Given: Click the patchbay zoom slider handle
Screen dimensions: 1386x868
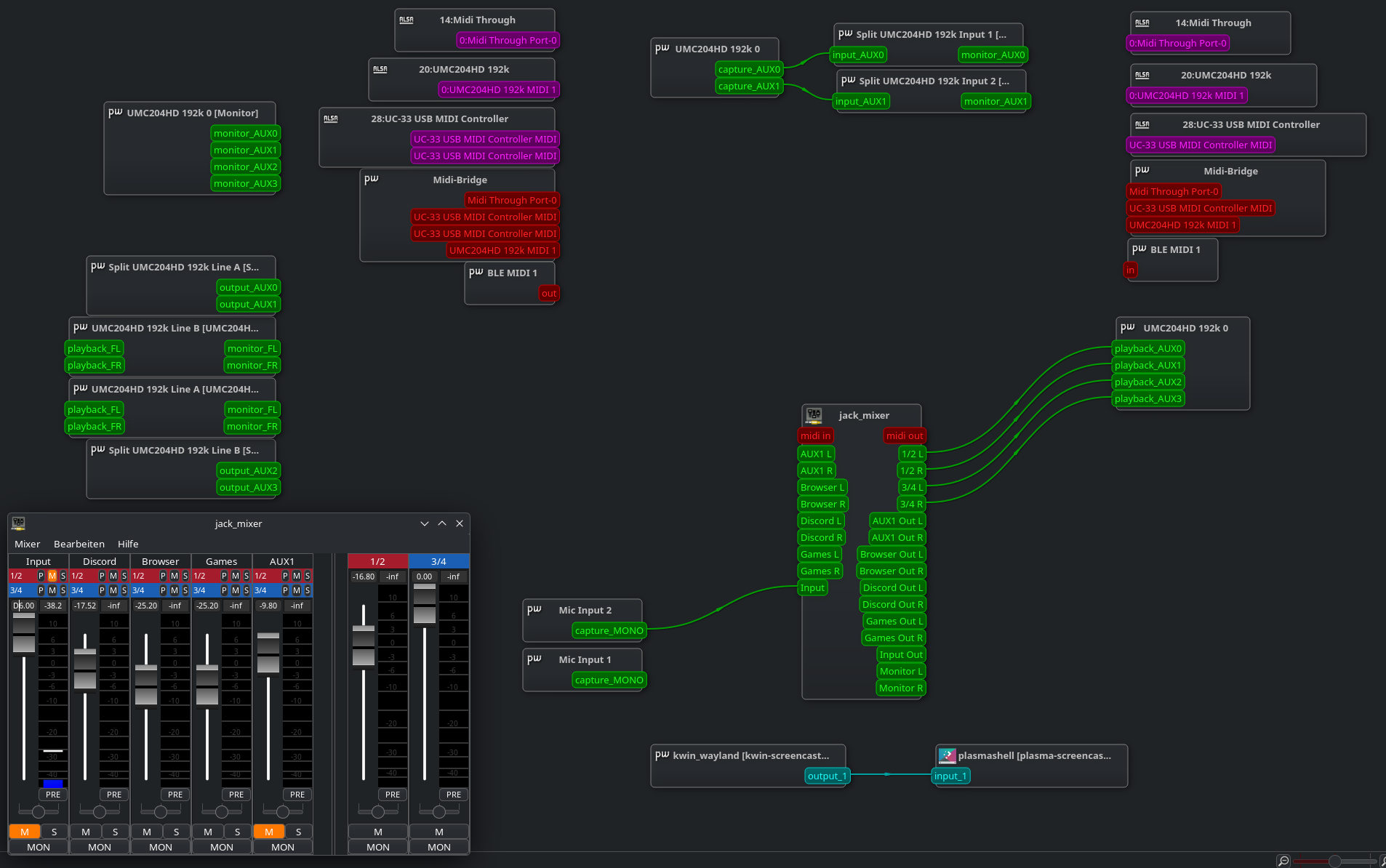Looking at the screenshot, I should (x=1335, y=861).
